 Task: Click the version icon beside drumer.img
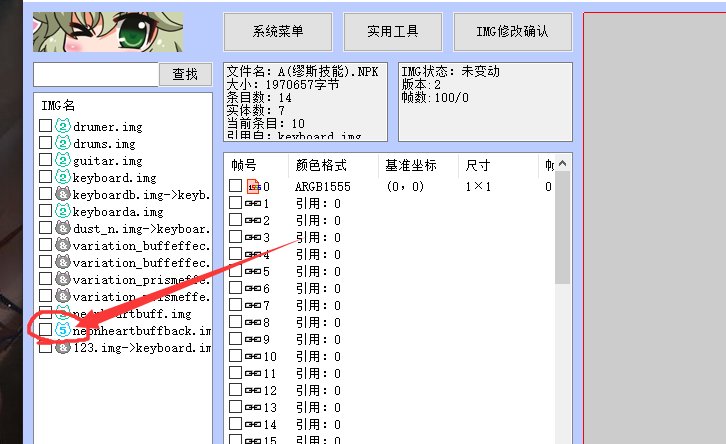(x=62, y=126)
